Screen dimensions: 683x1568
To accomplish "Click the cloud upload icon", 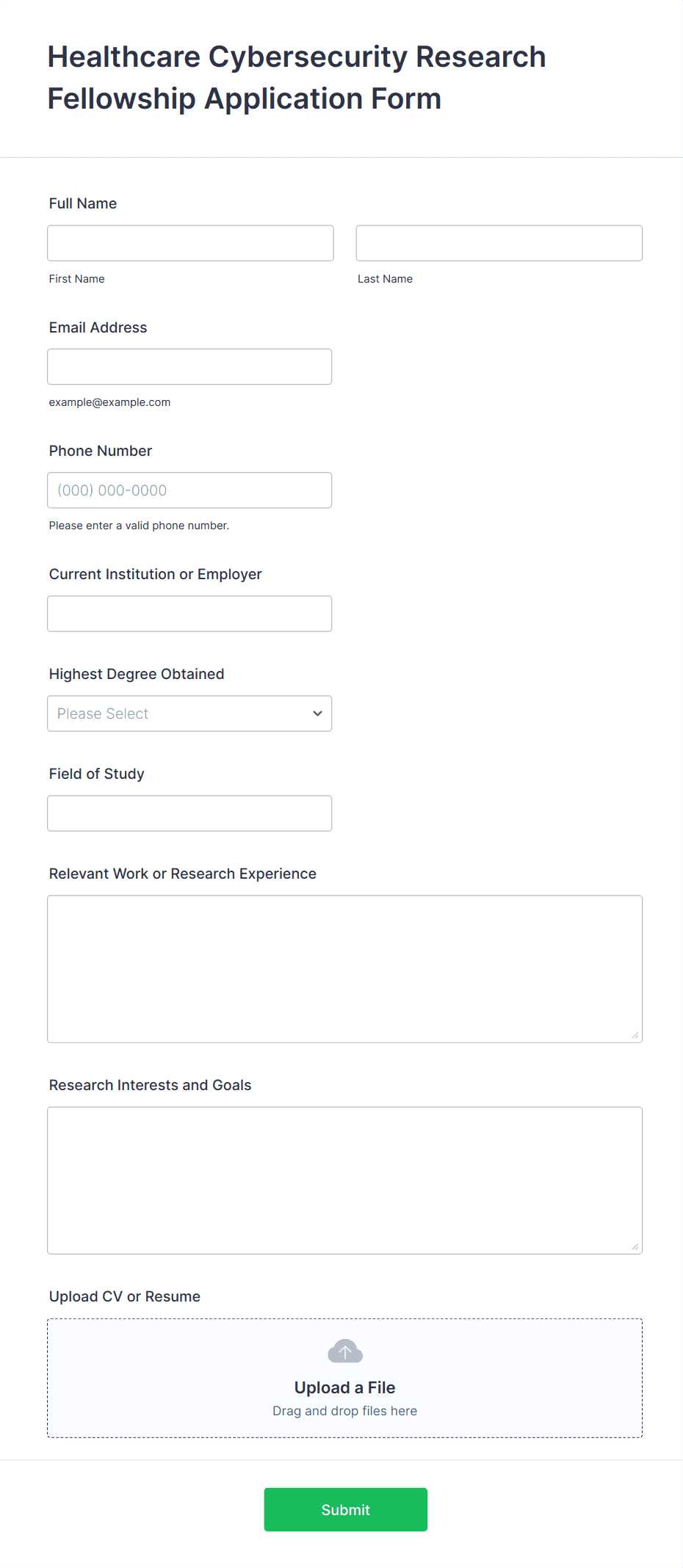I will pos(344,1351).
